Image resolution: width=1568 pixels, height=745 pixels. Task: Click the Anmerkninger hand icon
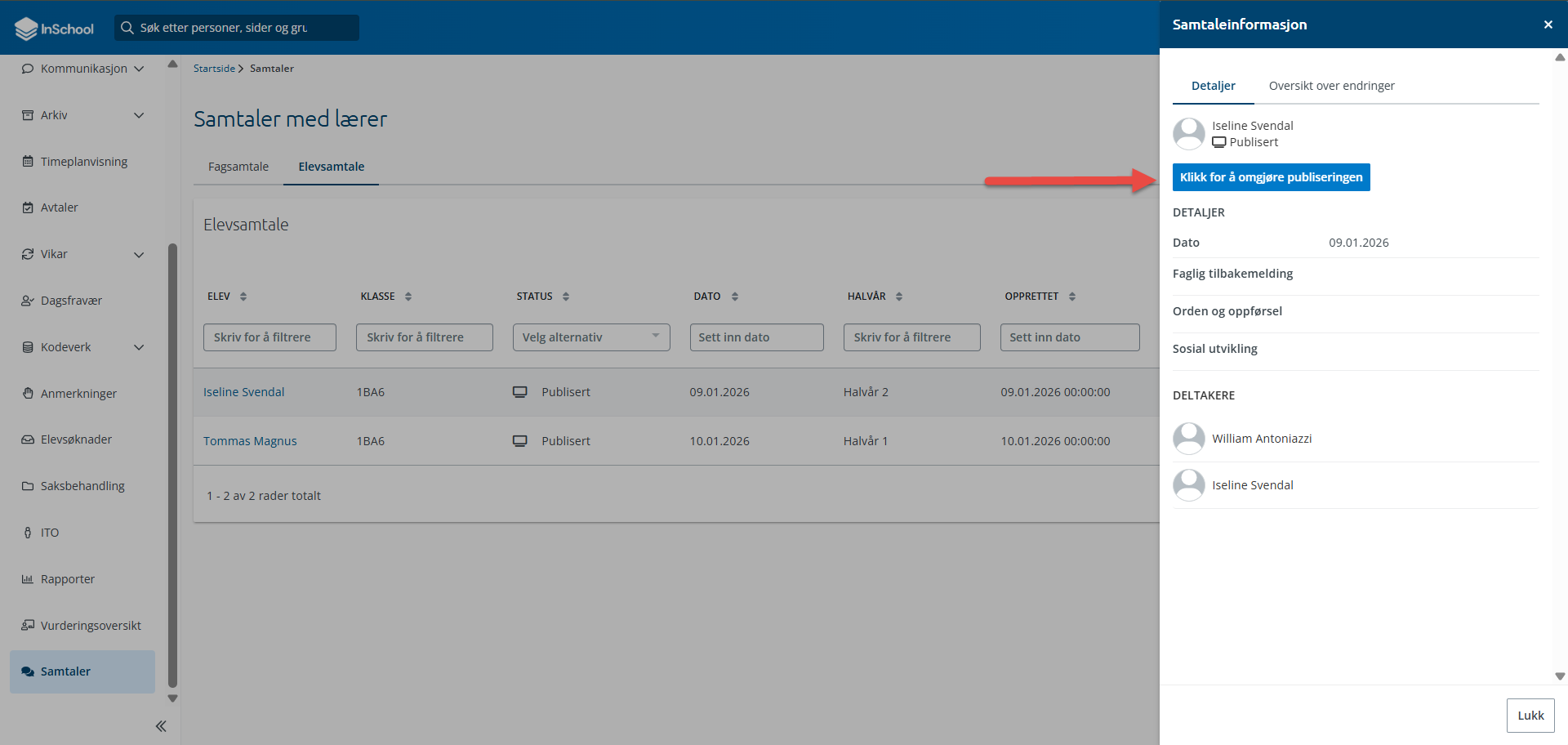[x=28, y=394]
